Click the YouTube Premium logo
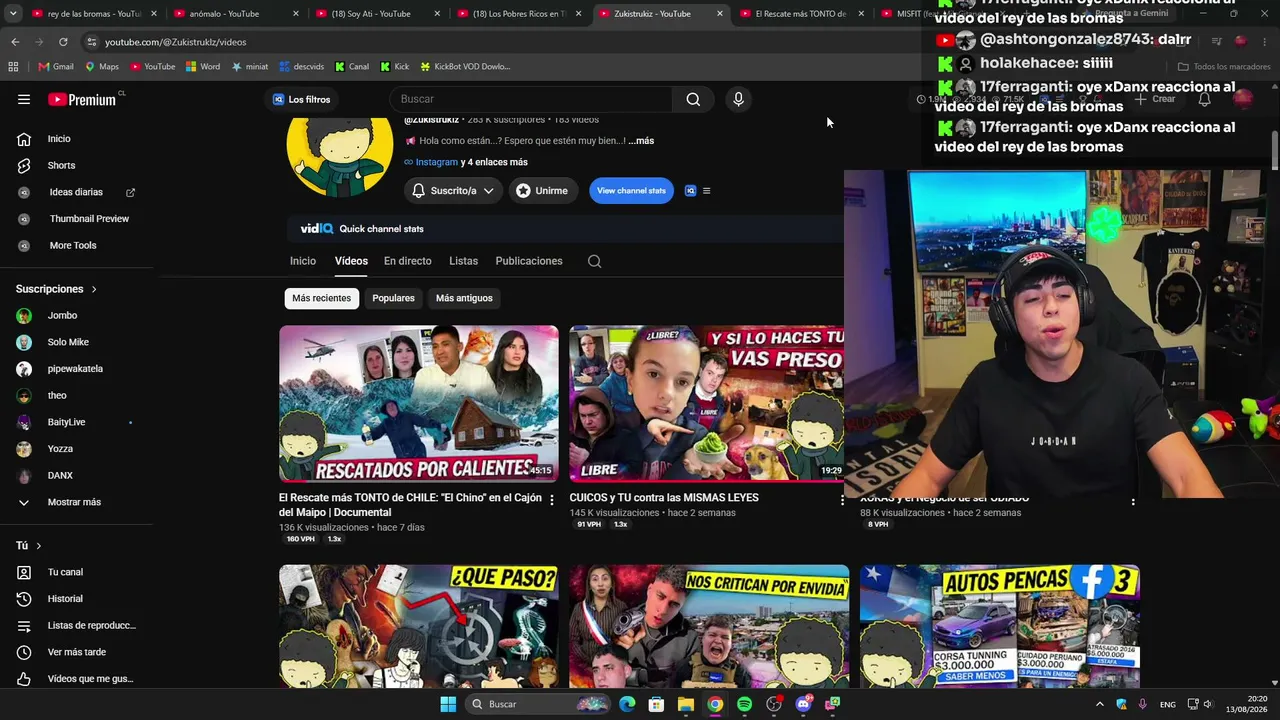 pos(83,99)
